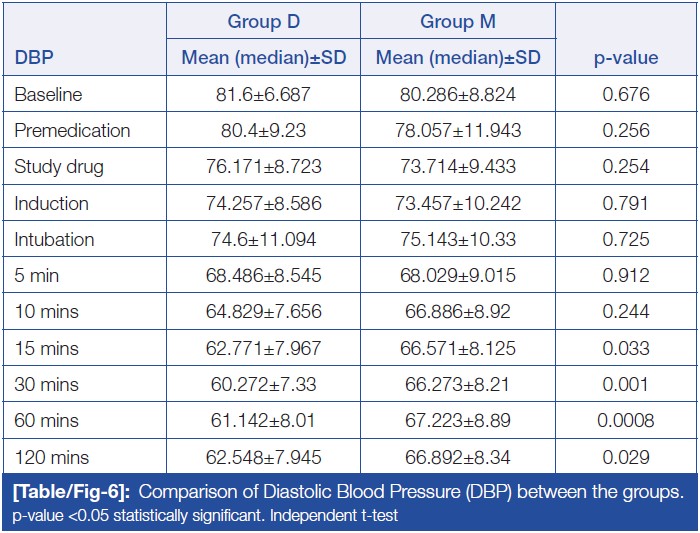Viewport: 700px width, 533px height.
Task: Select the 60 mins row label
Action: pyautogui.click(x=45, y=421)
